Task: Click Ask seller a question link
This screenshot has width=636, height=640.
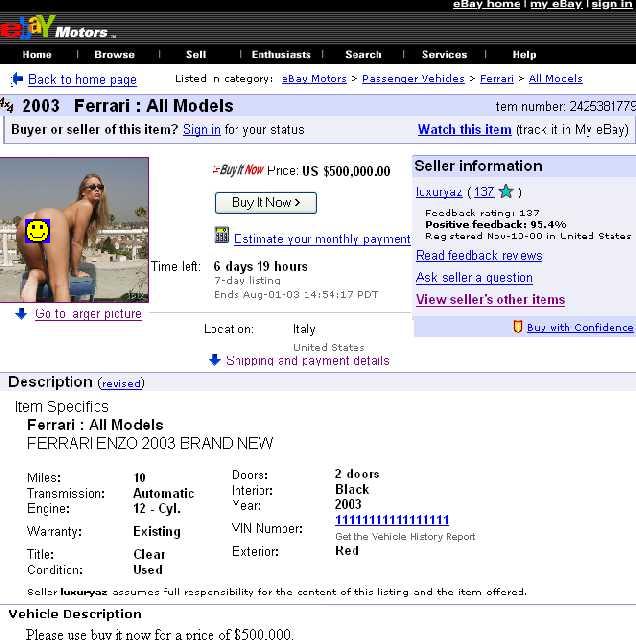Action: pos(474,278)
